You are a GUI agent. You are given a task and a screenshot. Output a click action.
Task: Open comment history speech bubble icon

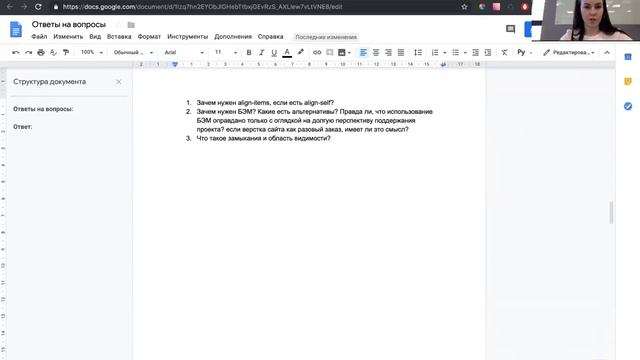pos(510,29)
